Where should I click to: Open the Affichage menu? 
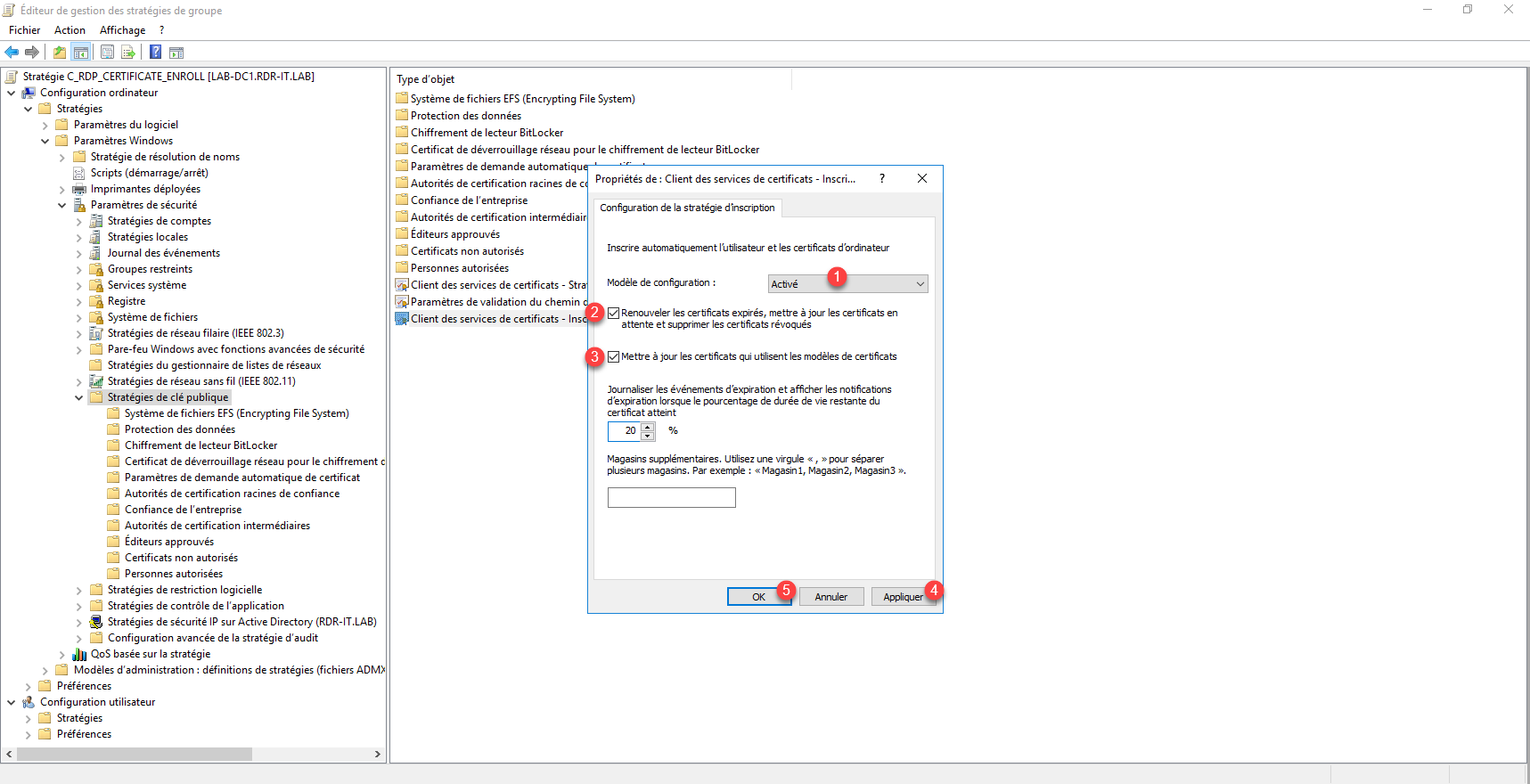pos(122,30)
